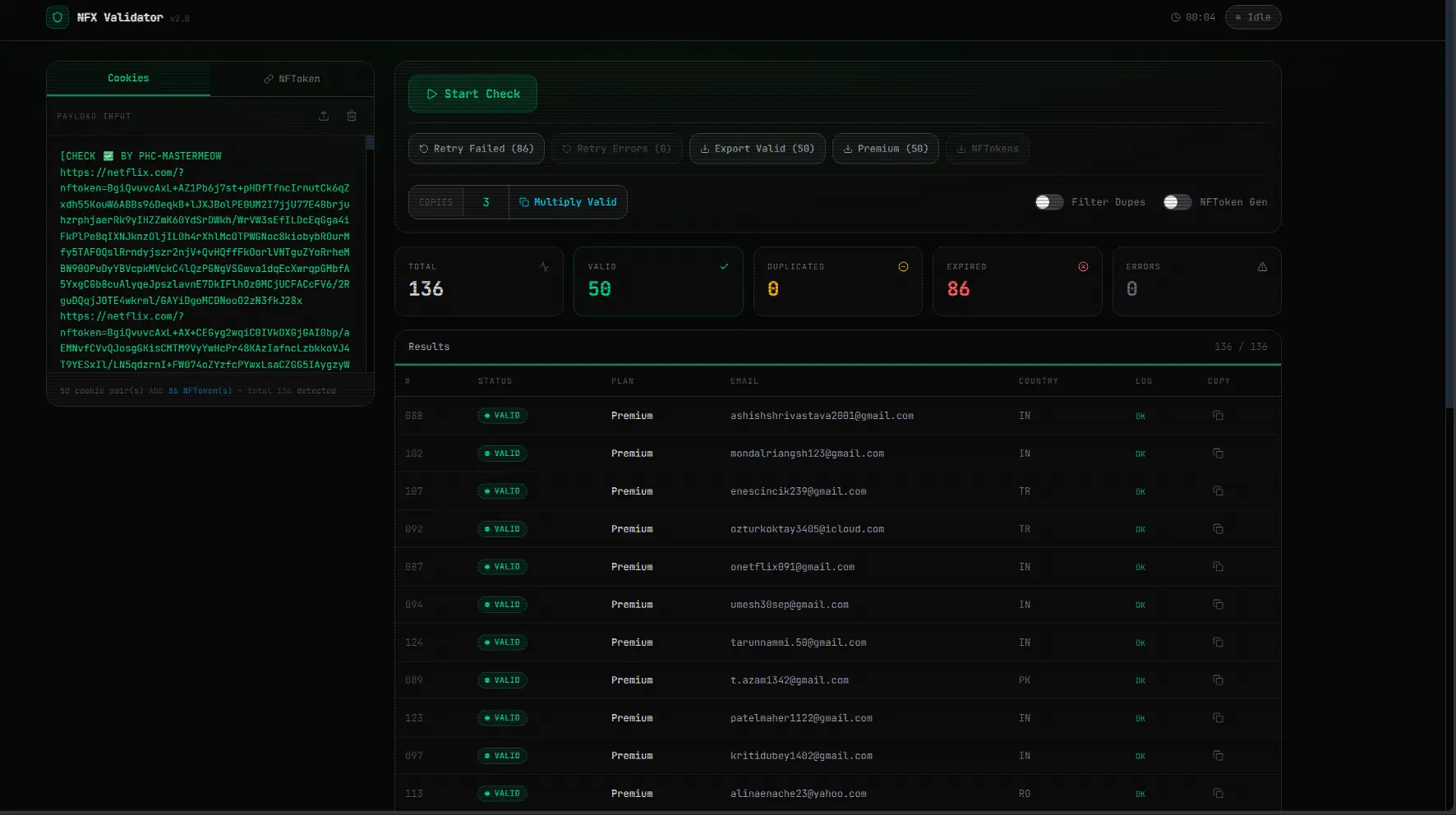Copy the result in row 124
Screen dimensions: 1456x815
(1218, 642)
